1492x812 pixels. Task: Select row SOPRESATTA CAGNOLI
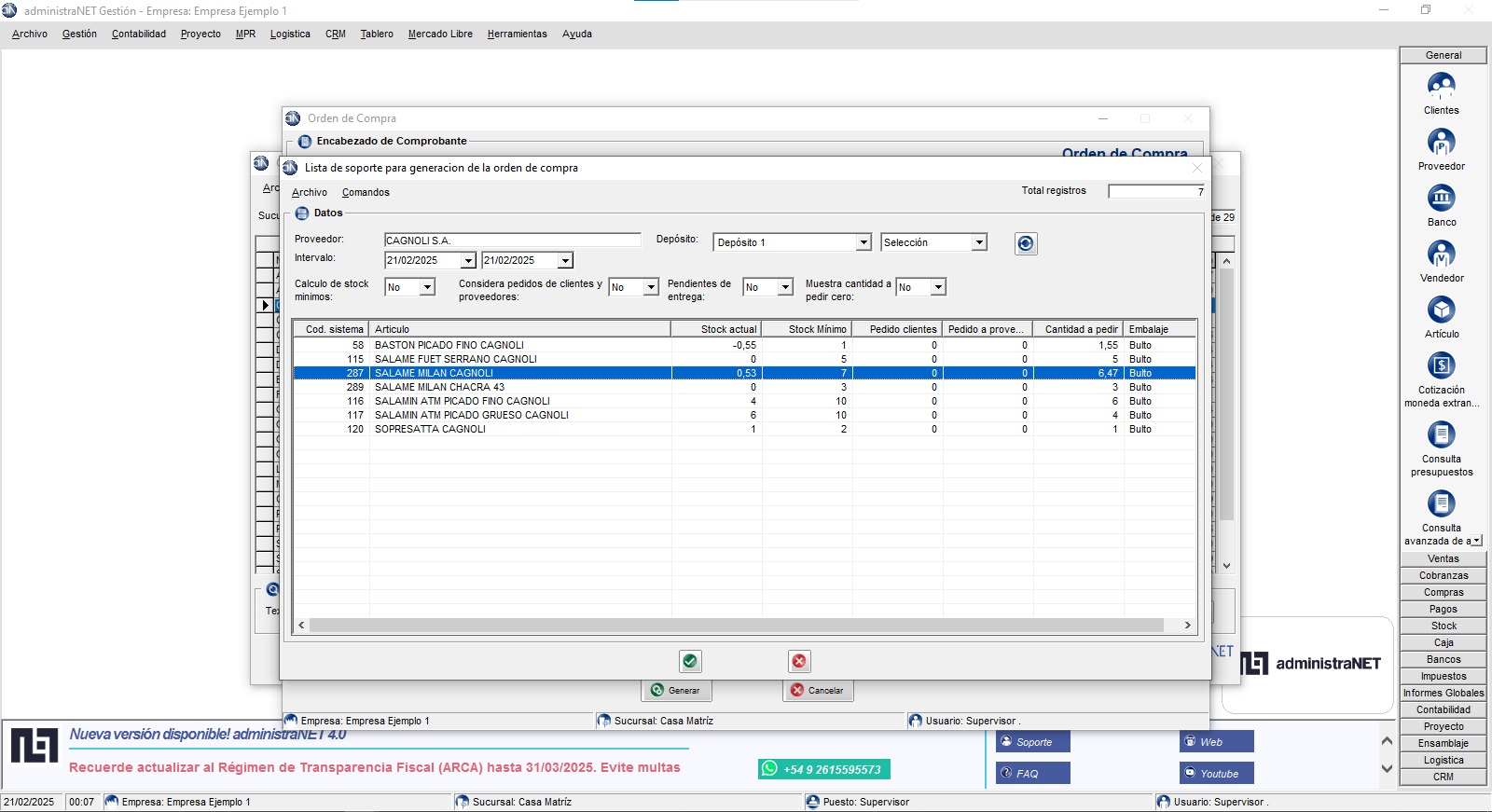click(744, 429)
